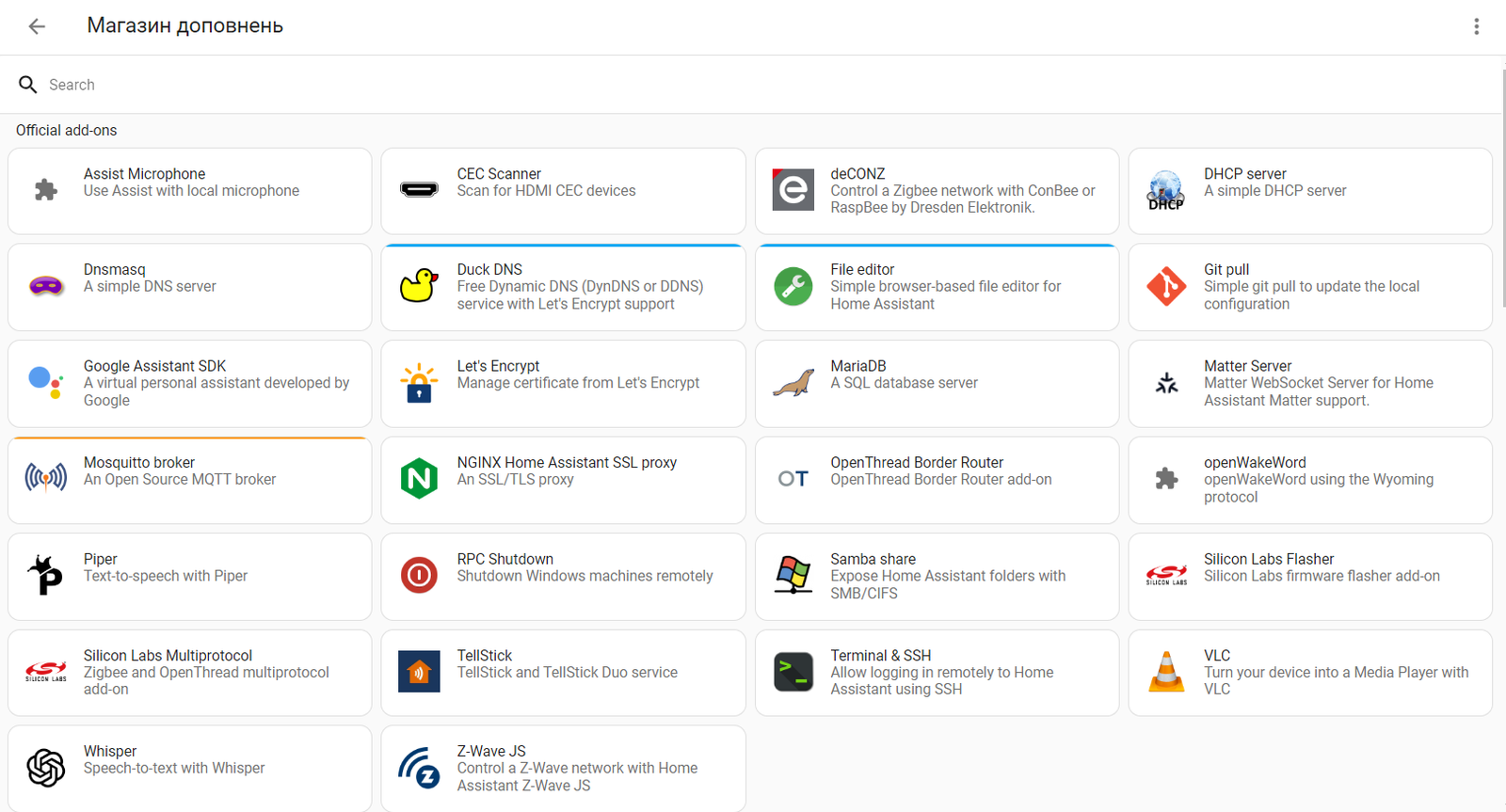
Task: Click the 'Official add-ons' section heading
Action: (x=66, y=131)
